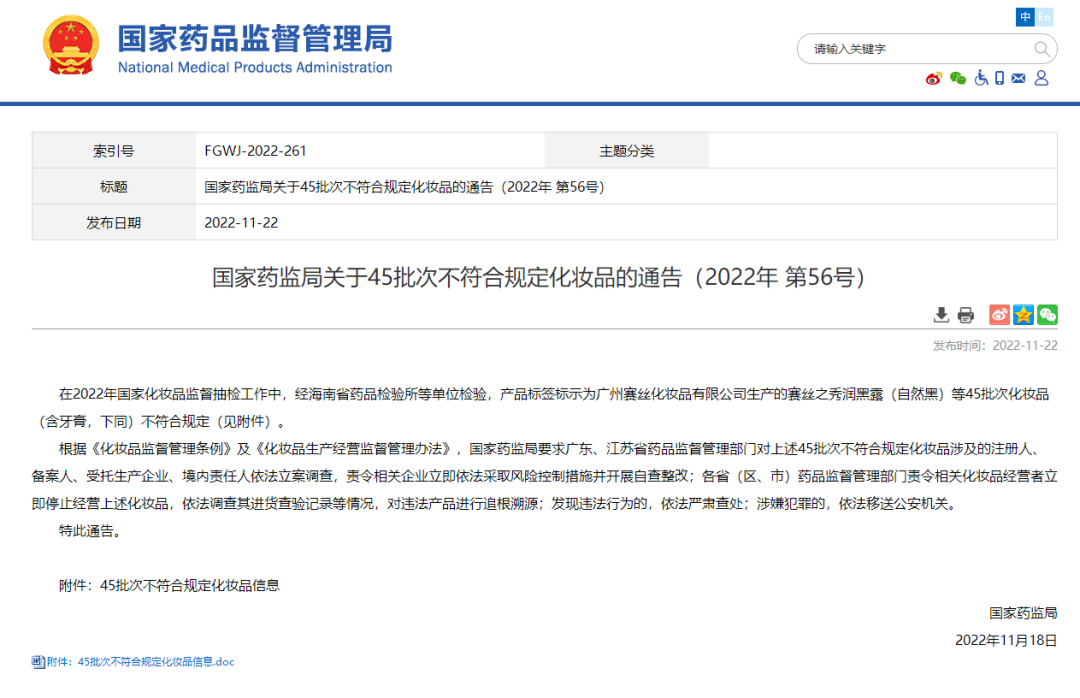
Task: Add to favorites with the star icon
Action: click(1023, 315)
